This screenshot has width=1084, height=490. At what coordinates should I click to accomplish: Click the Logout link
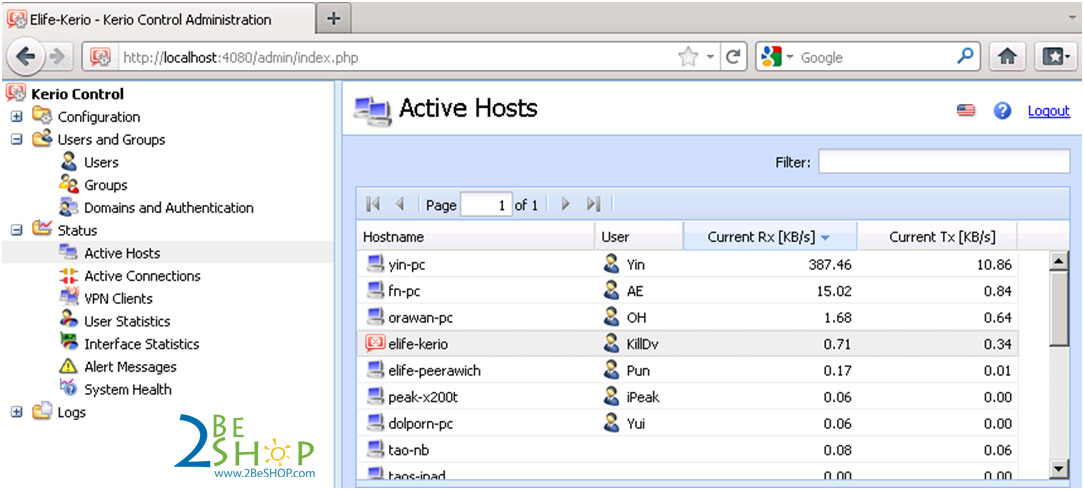tap(1049, 111)
